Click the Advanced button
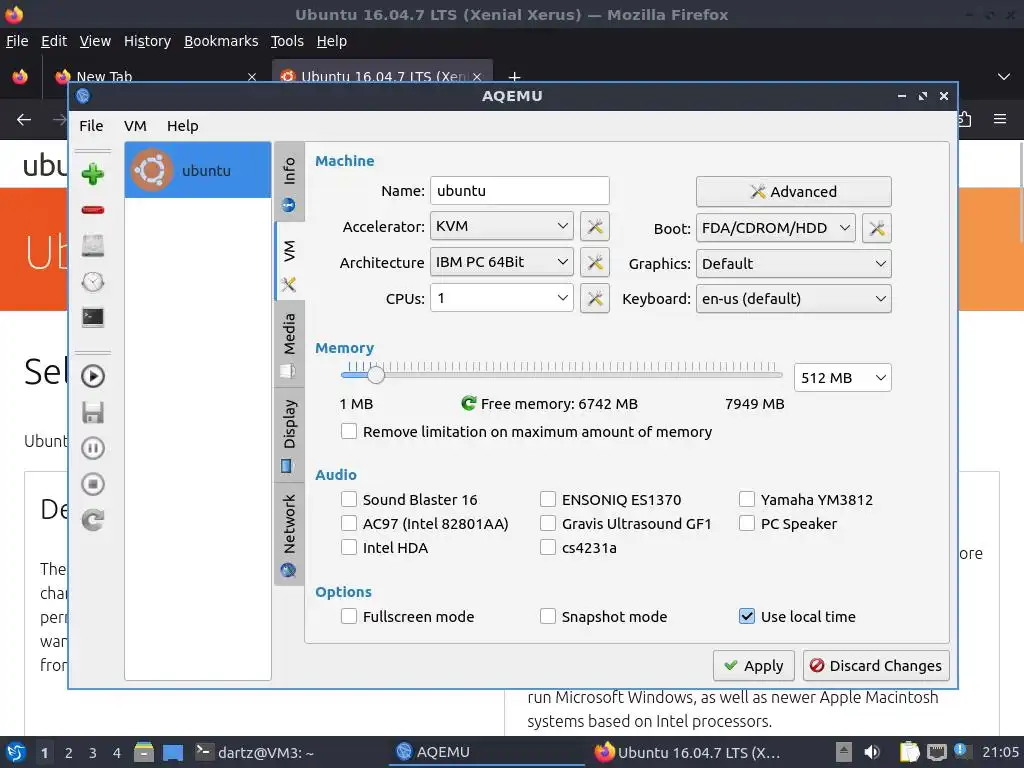 point(793,191)
